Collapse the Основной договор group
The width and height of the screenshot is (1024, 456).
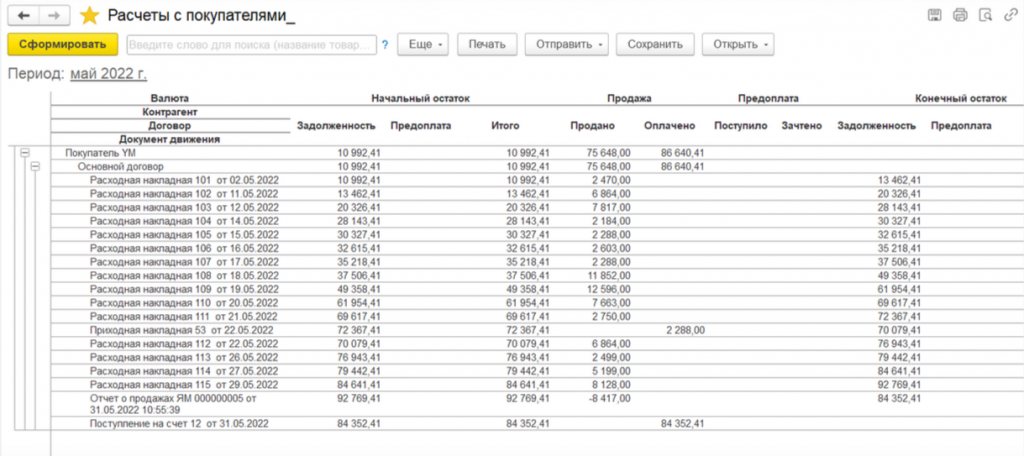[x=33, y=167]
